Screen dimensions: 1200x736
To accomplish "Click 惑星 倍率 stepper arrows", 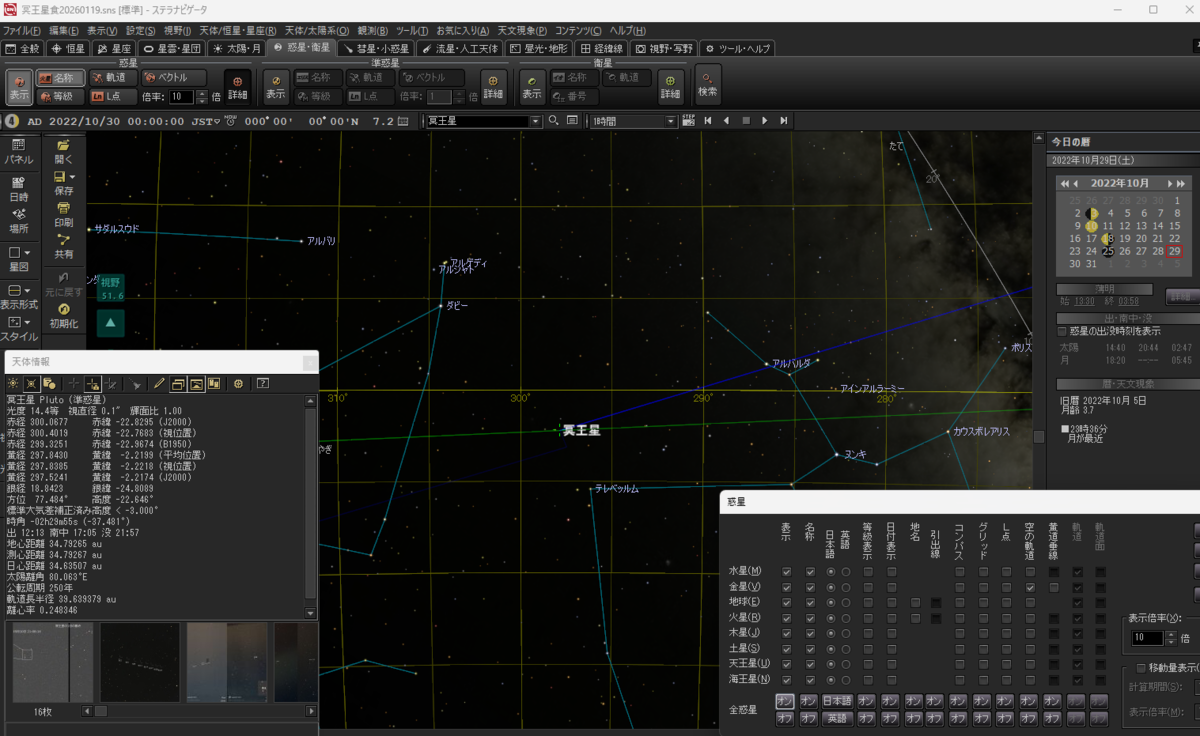I will 202,97.
